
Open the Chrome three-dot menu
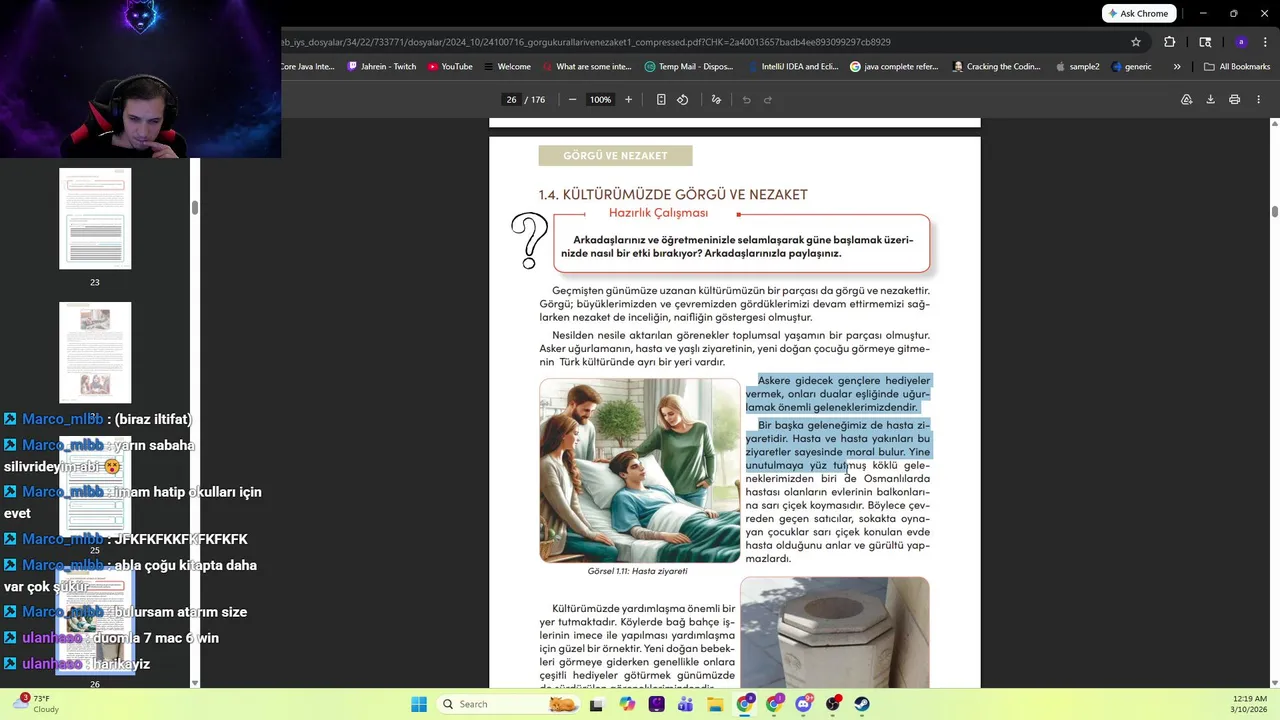pyautogui.click(x=1264, y=42)
